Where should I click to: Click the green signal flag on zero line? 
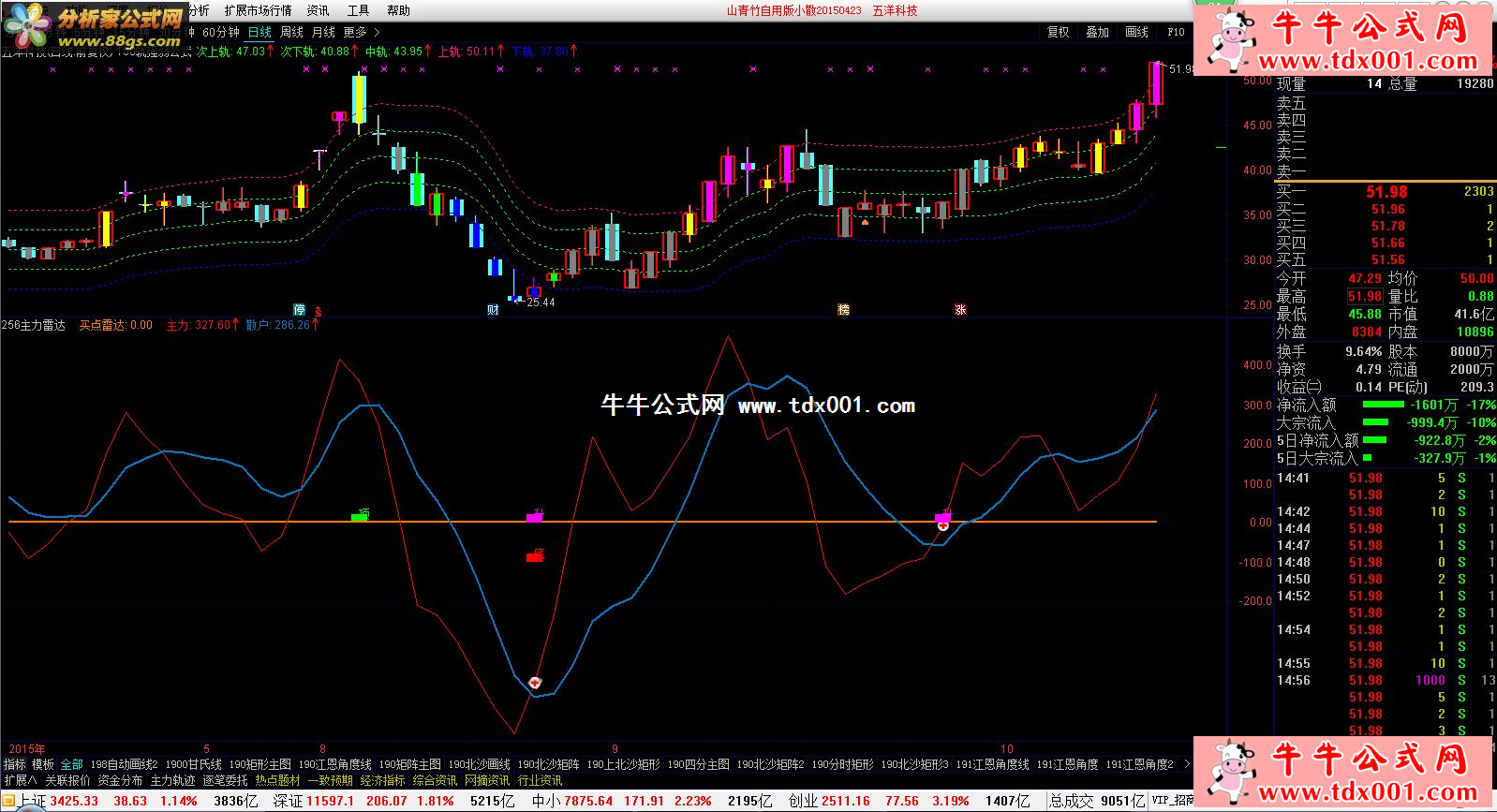359,515
